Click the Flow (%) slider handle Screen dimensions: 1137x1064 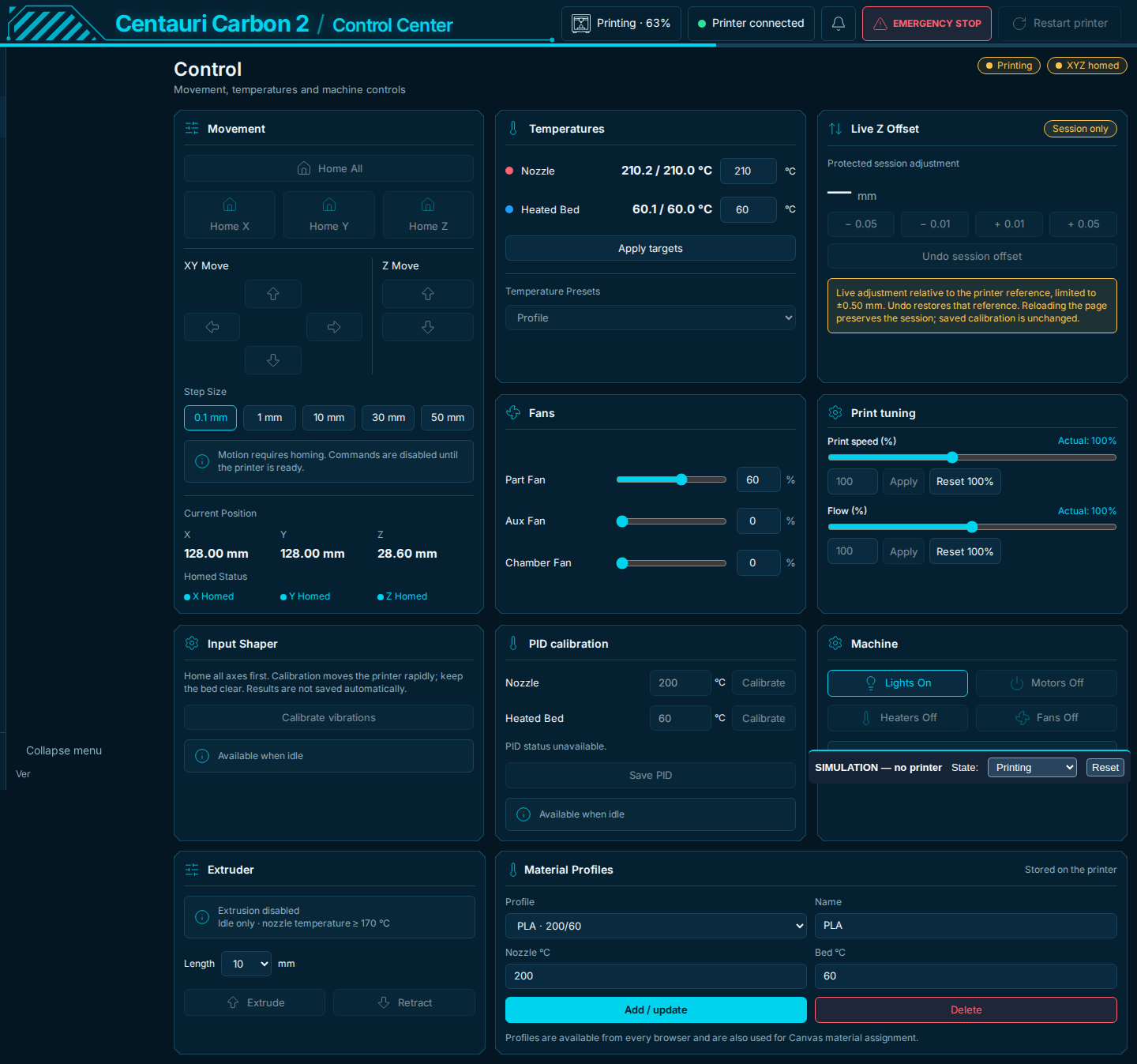tap(972, 527)
